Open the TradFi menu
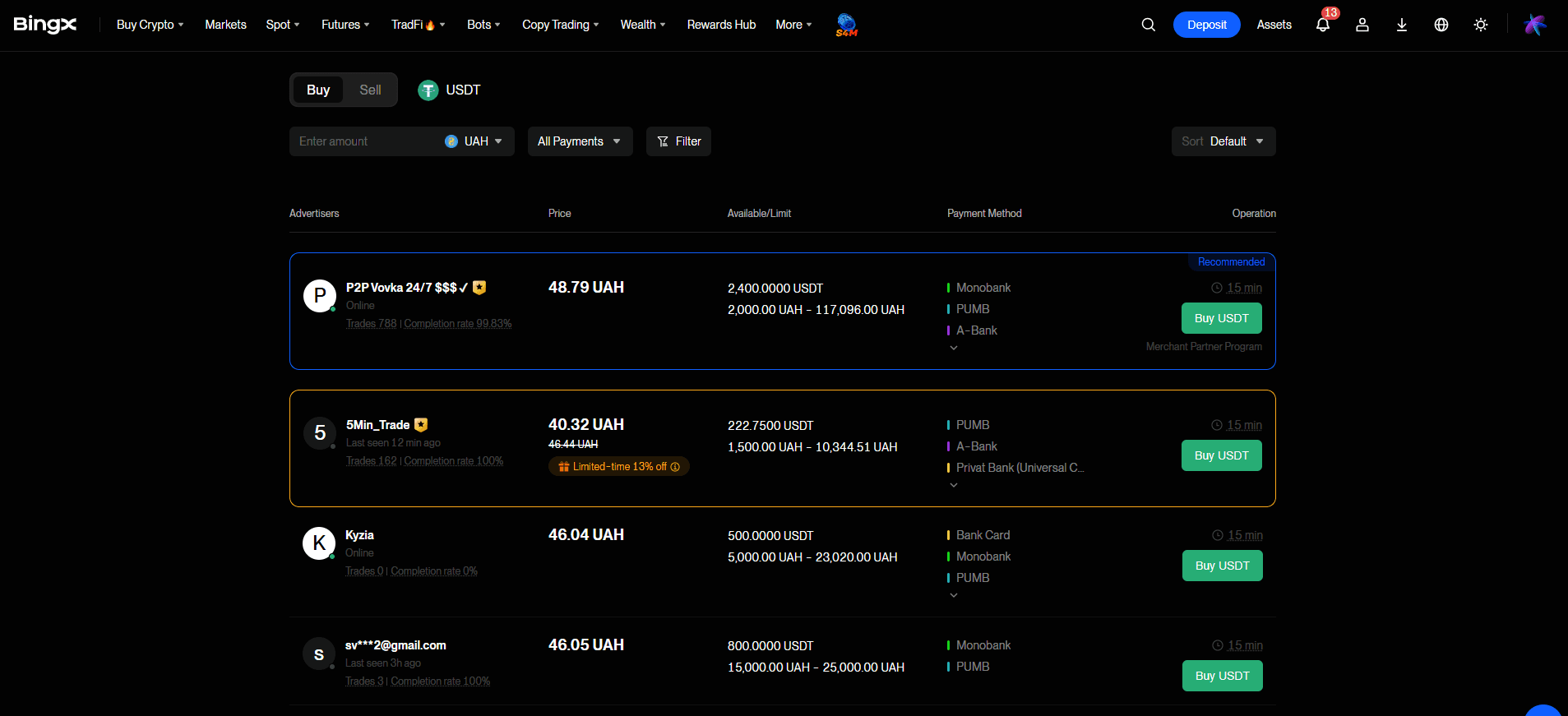This screenshot has height=716, width=1568. [418, 25]
